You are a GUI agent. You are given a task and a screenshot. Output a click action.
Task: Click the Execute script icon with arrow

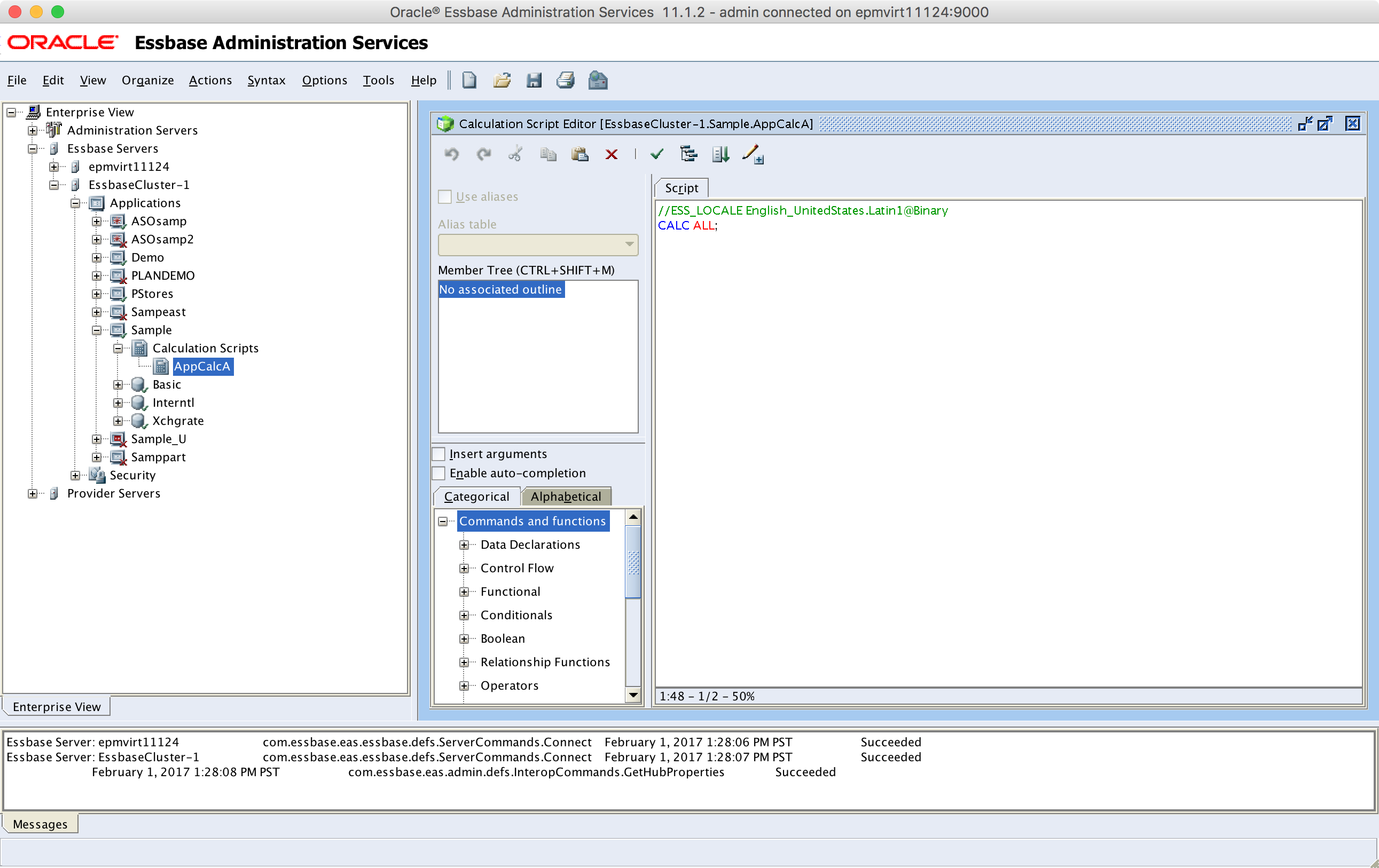tap(720, 154)
